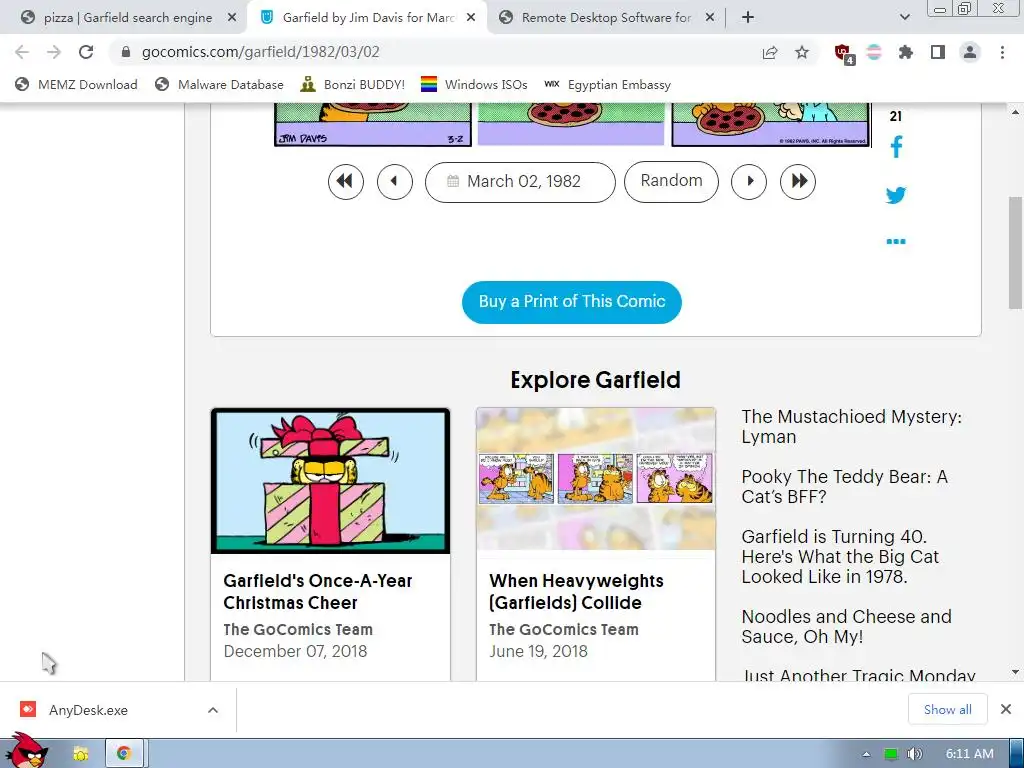Click Show all downloads
This screenshot has height=768, width=1024.
[948, 709]
